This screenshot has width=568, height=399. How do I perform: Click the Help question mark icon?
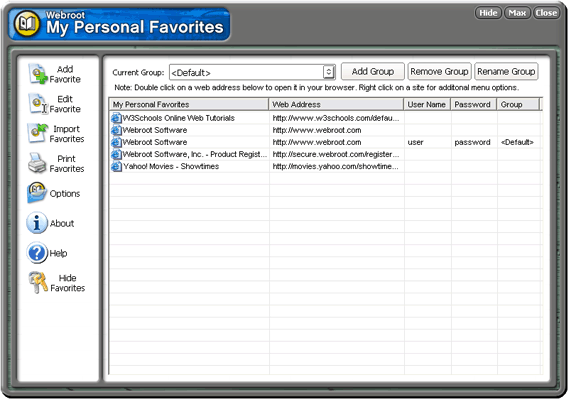point(37,253)
